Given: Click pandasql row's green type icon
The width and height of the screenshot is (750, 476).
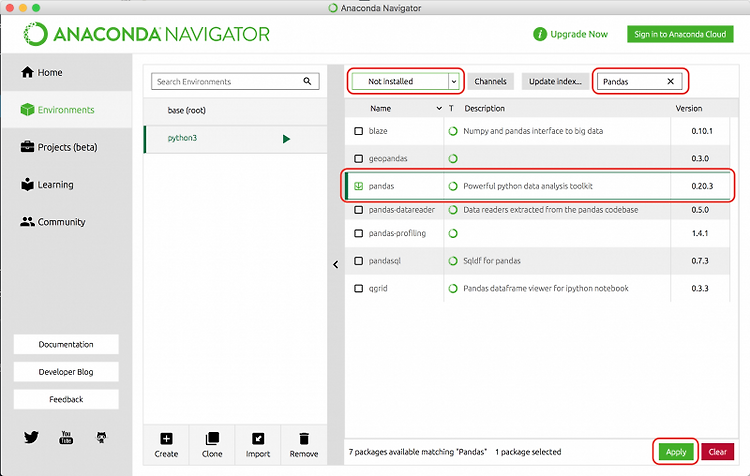Looking at the screenshot, I should tap(452, 261).
